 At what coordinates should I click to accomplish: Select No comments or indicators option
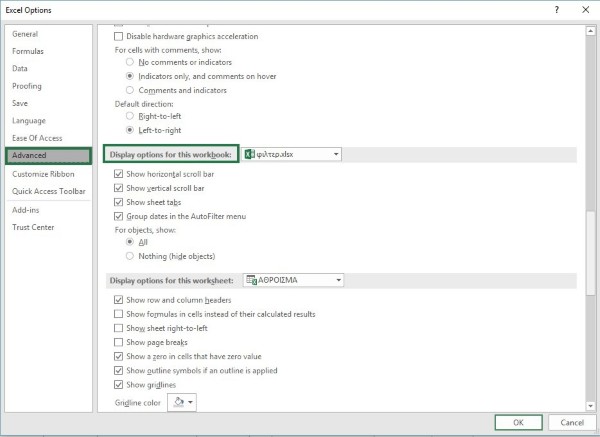coord(130,62)
